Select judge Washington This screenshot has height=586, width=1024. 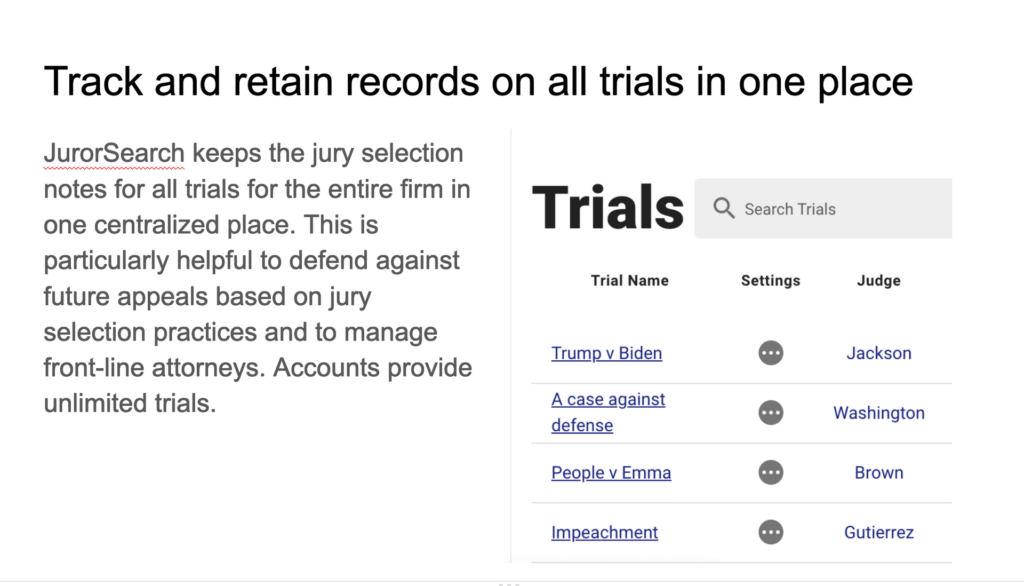(879, 413)
